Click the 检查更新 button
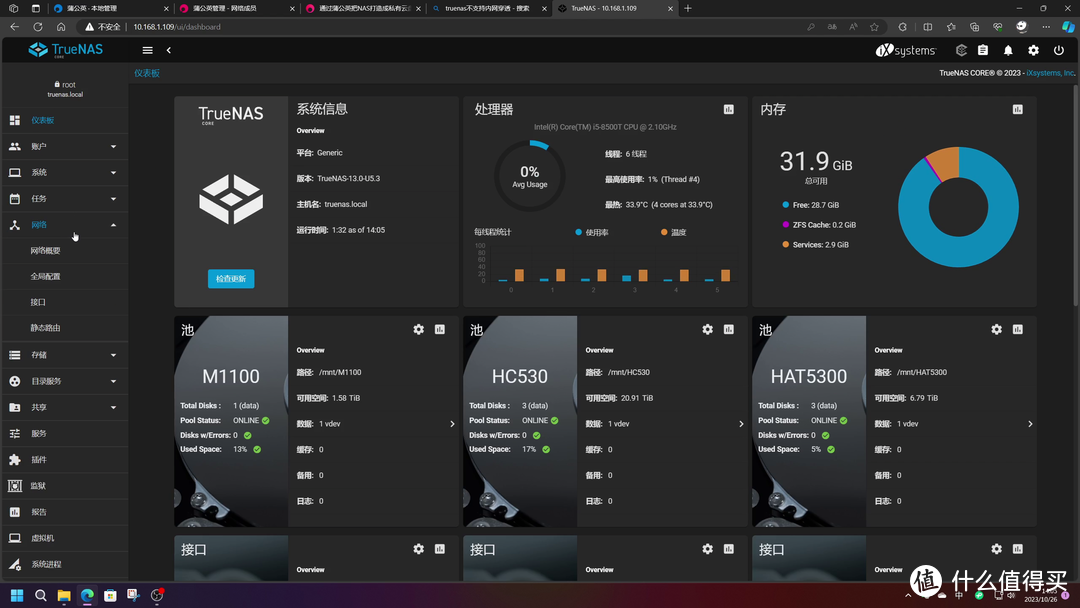Viewport: 1080px width, 608px height. coord(231,278)
